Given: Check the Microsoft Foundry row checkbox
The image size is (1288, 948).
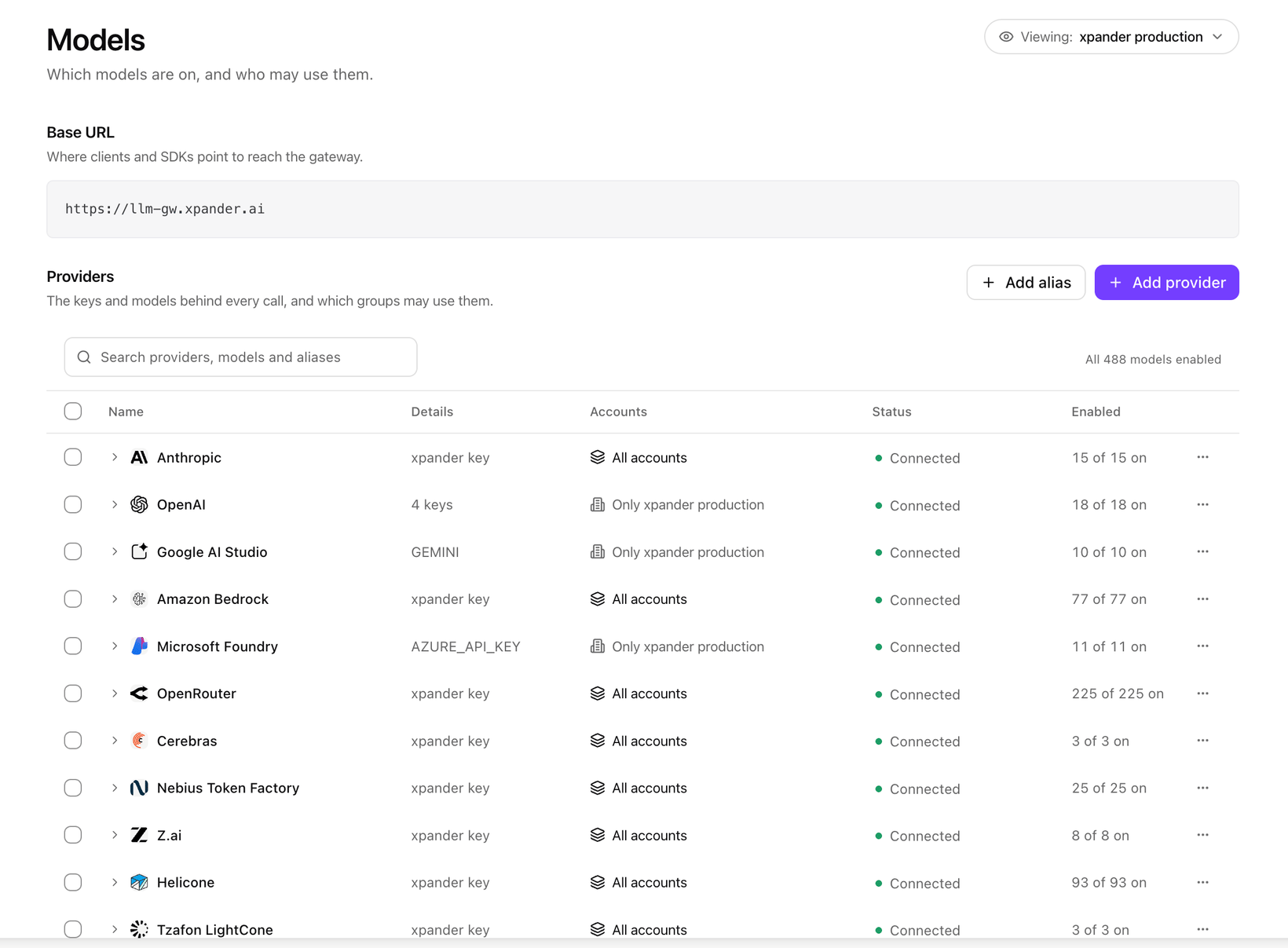Looking at the screenshot, I should (x=73, y=646).
